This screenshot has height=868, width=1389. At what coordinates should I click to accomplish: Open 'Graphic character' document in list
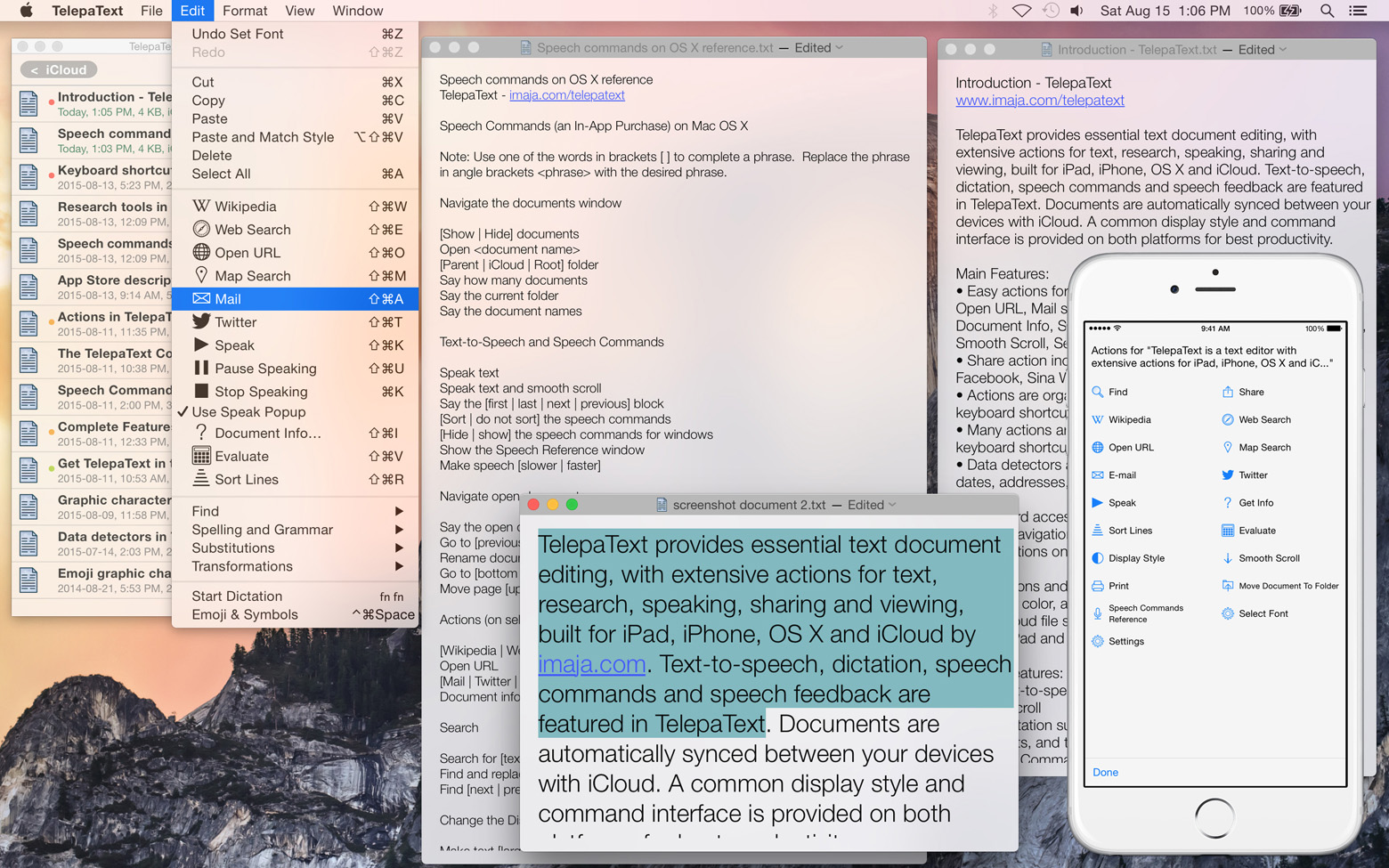(93, 507)
